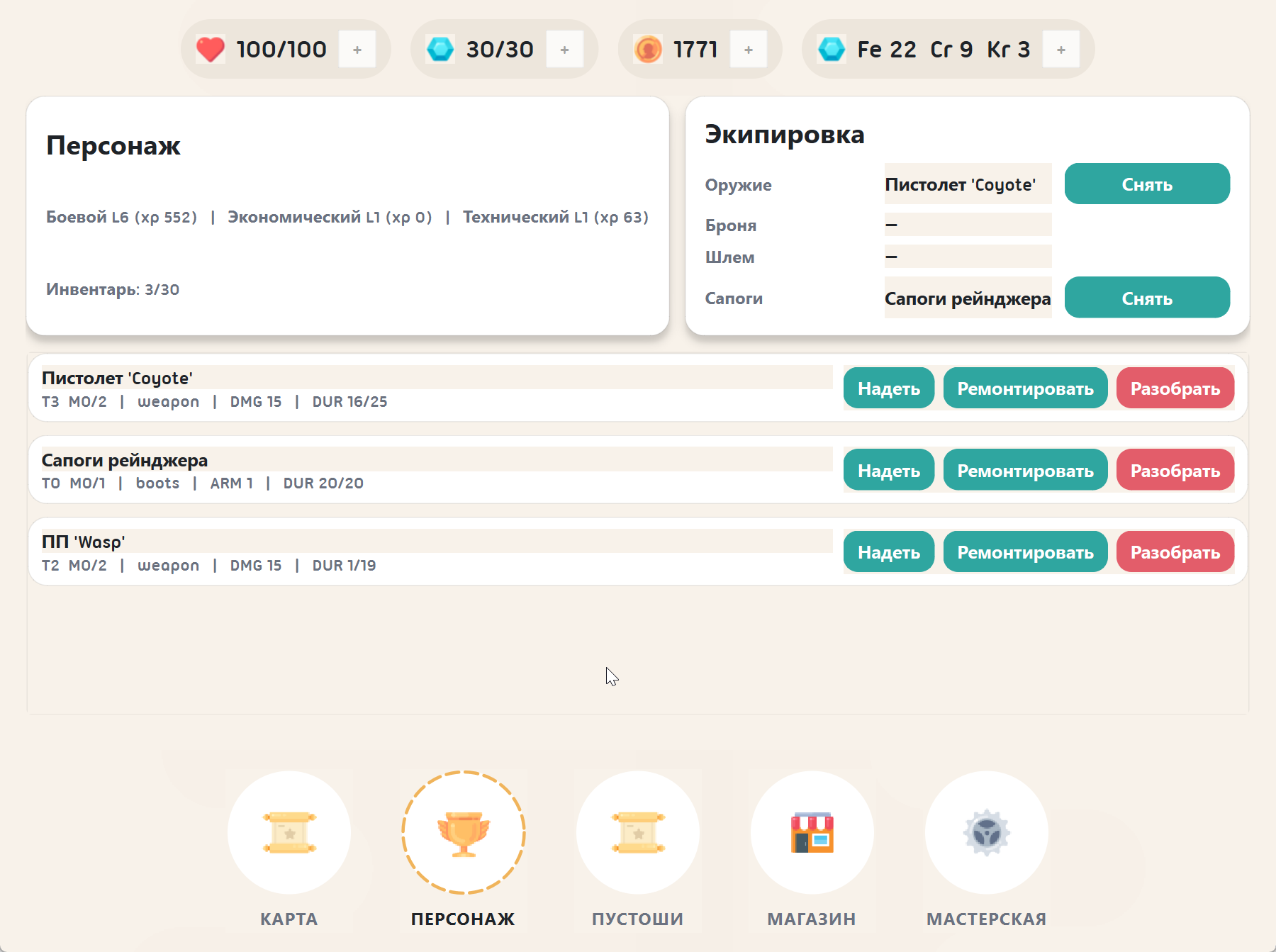1276x952 pixels.
Task: Click the resources gem icon beside Fe 22
Action: point(832,50)
